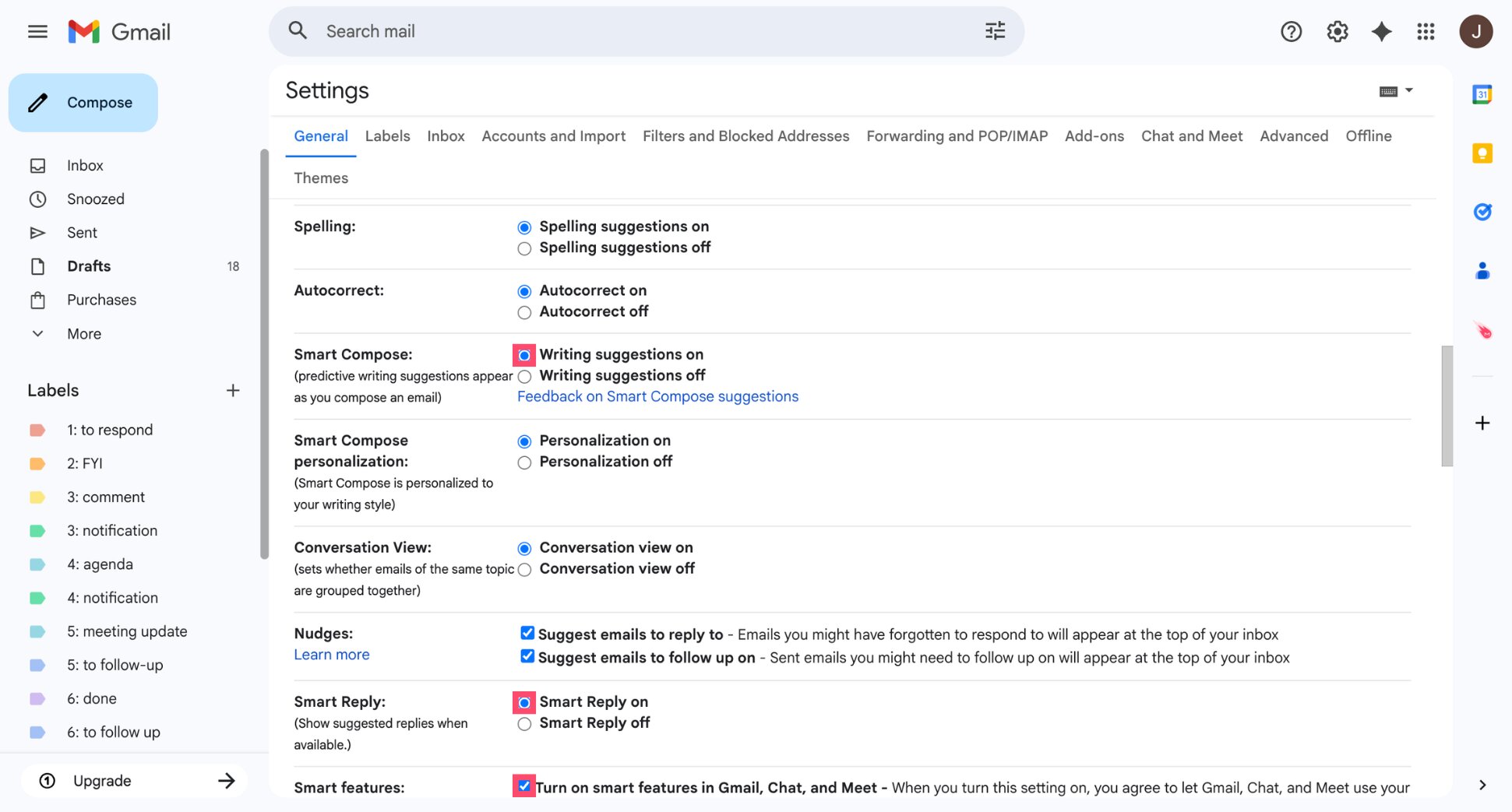The image size is (1512, 812).
Task: Open advanced search options in the search bar
Action: click(x=995, y=30)
